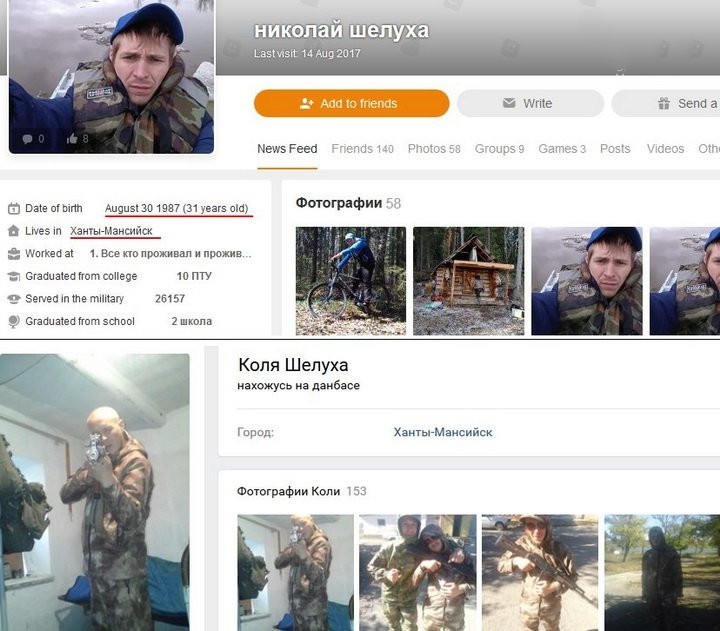Open the Groups 9 tab
Viewport: 720px width, 631px height.
pyautogui.click(x=499, y=149)
